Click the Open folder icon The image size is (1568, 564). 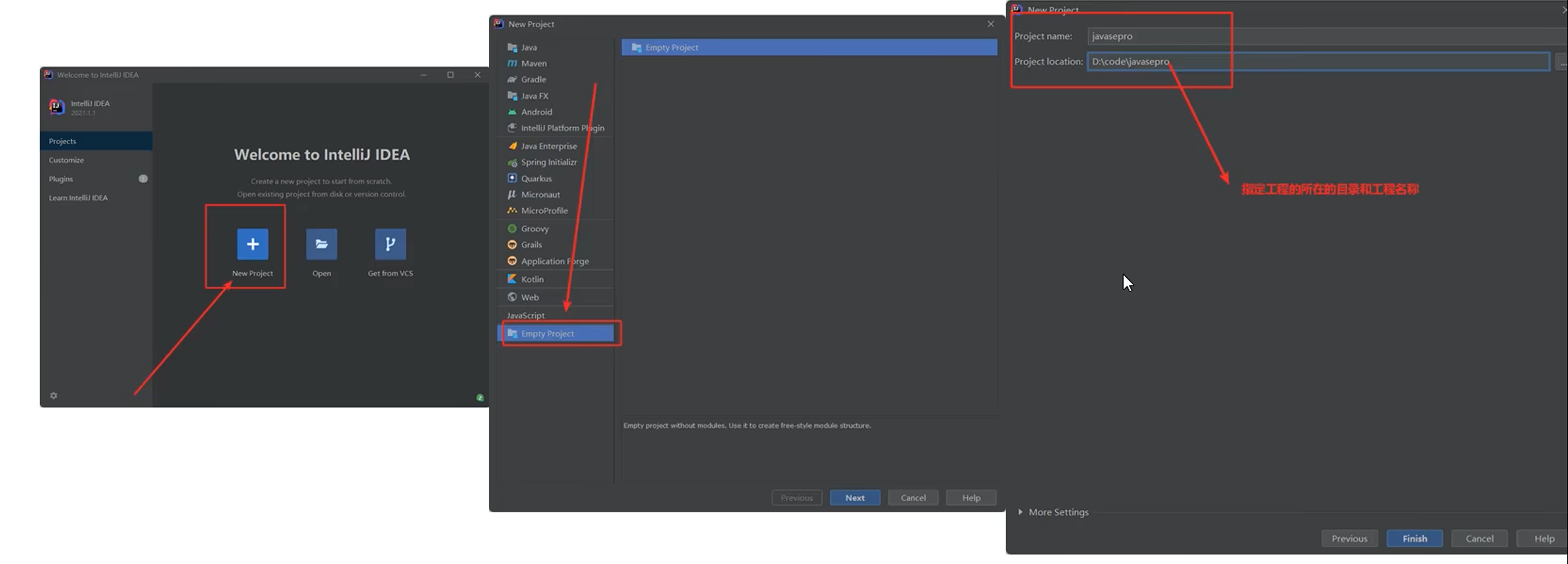[321, 244]
